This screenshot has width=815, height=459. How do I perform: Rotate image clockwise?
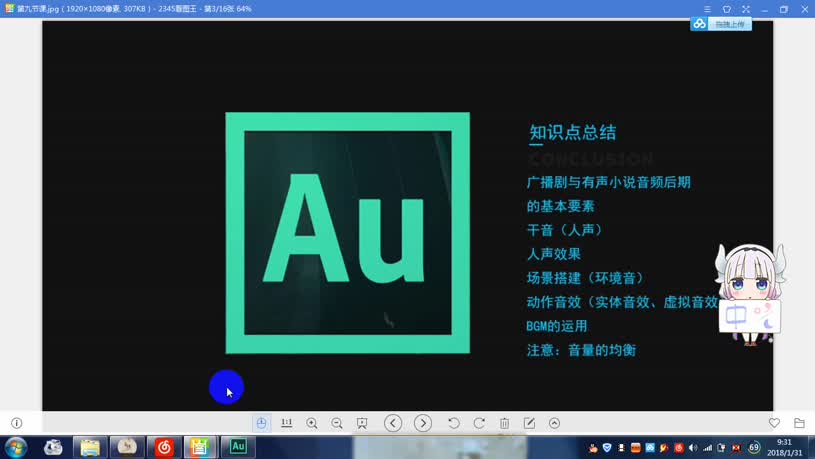pos(479,423)
